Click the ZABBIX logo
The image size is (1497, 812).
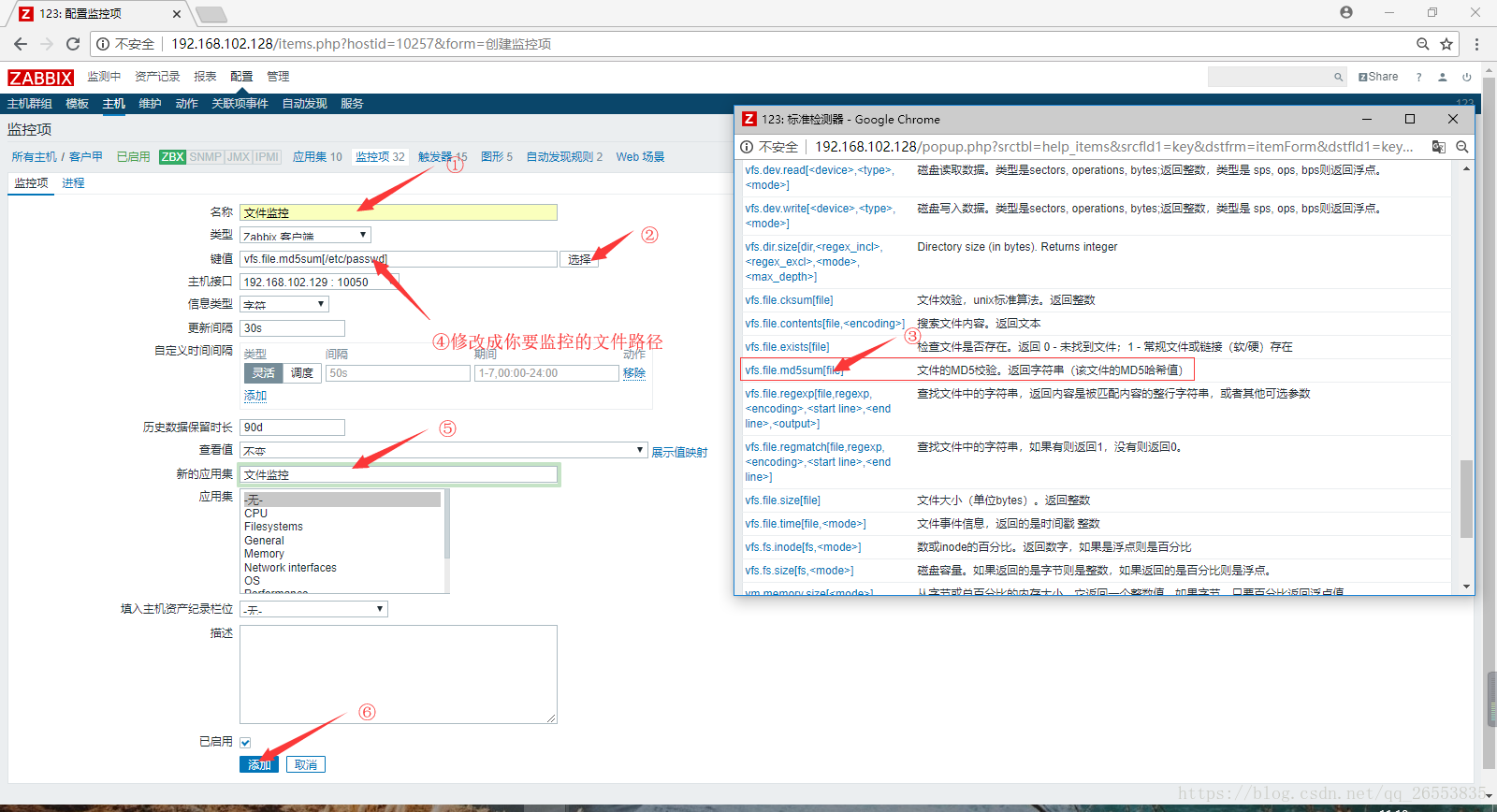[x=40, y=78]
